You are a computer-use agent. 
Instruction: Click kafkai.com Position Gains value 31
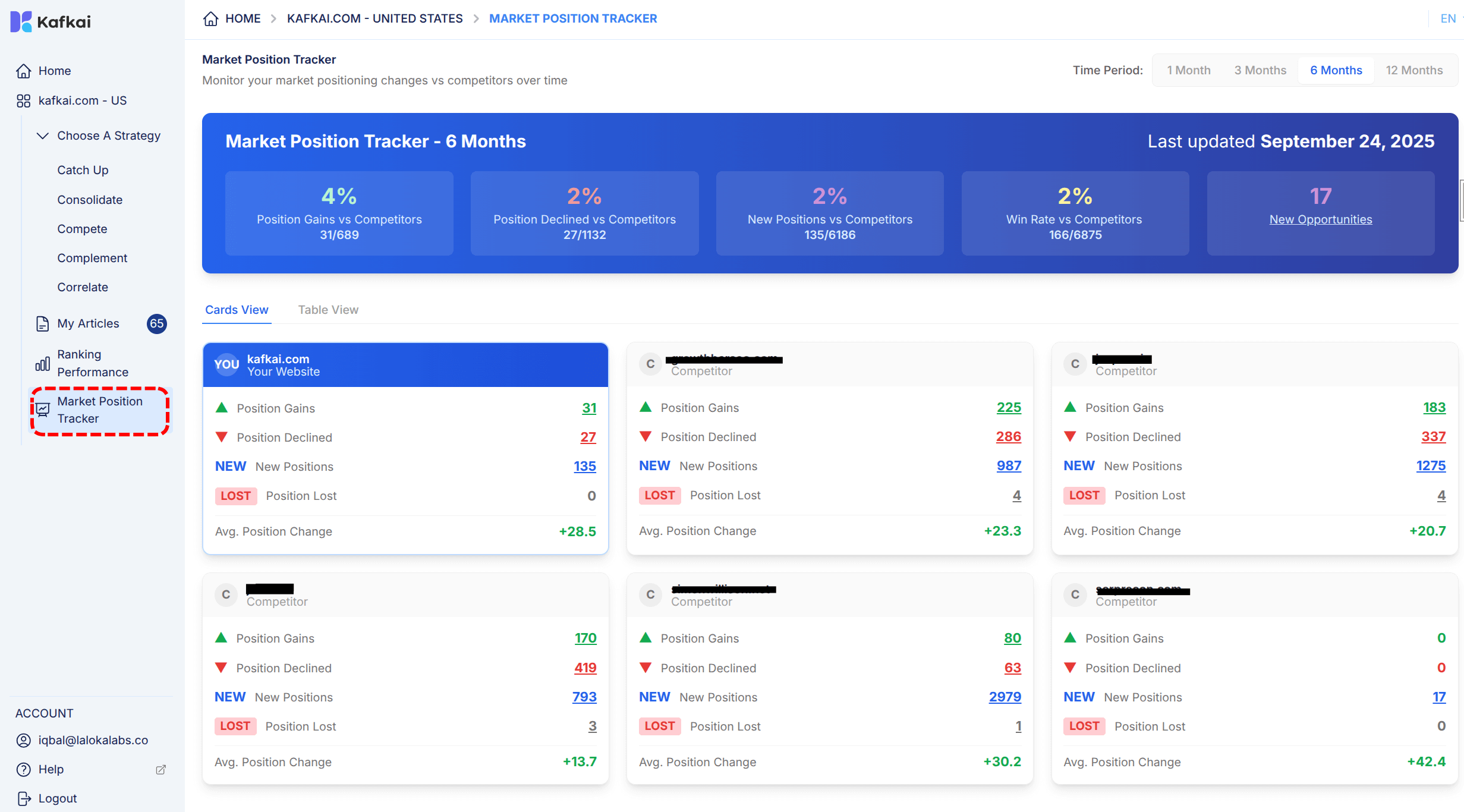pos(588,408)
